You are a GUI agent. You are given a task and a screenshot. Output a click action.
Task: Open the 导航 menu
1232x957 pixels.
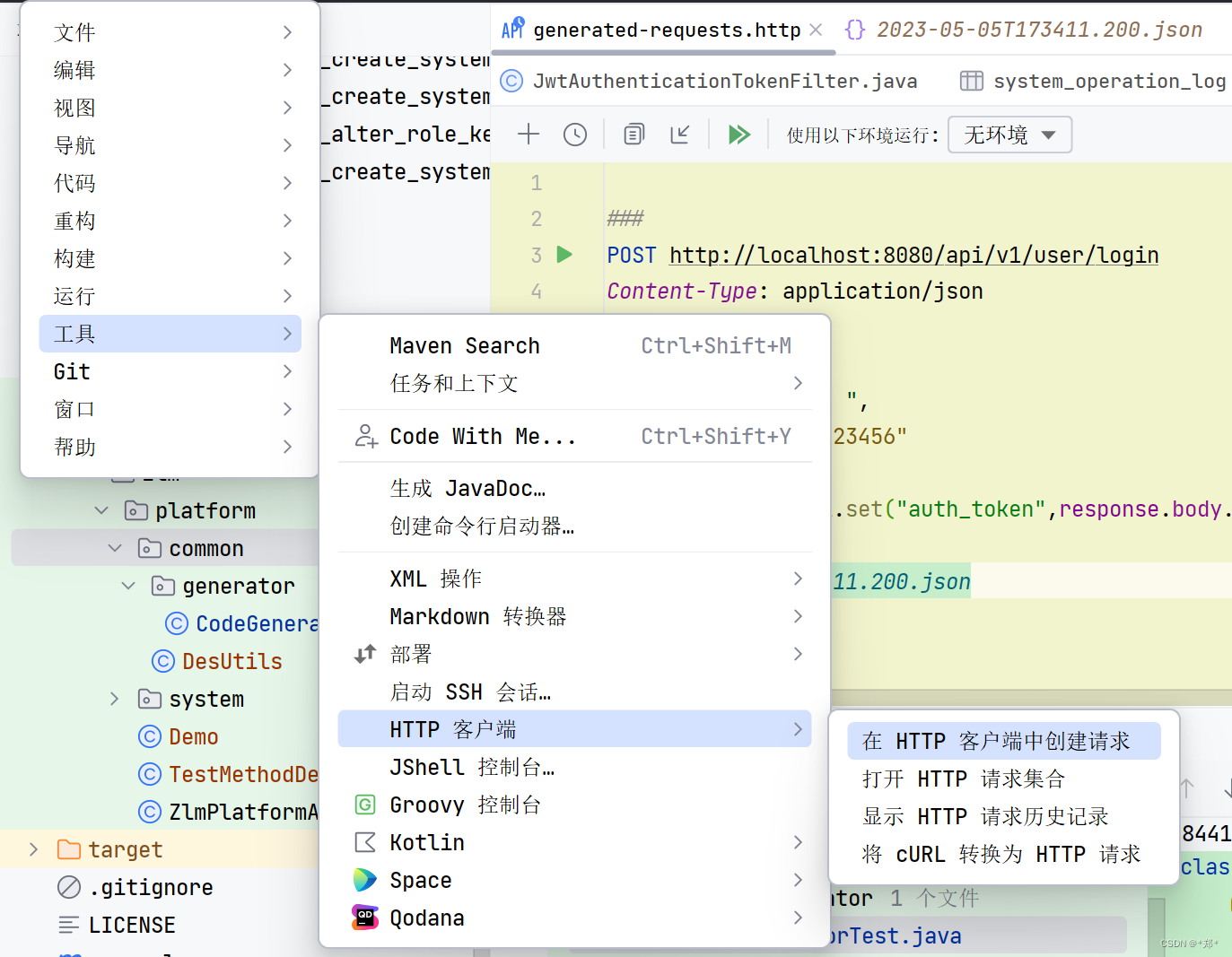click(170, 145)
